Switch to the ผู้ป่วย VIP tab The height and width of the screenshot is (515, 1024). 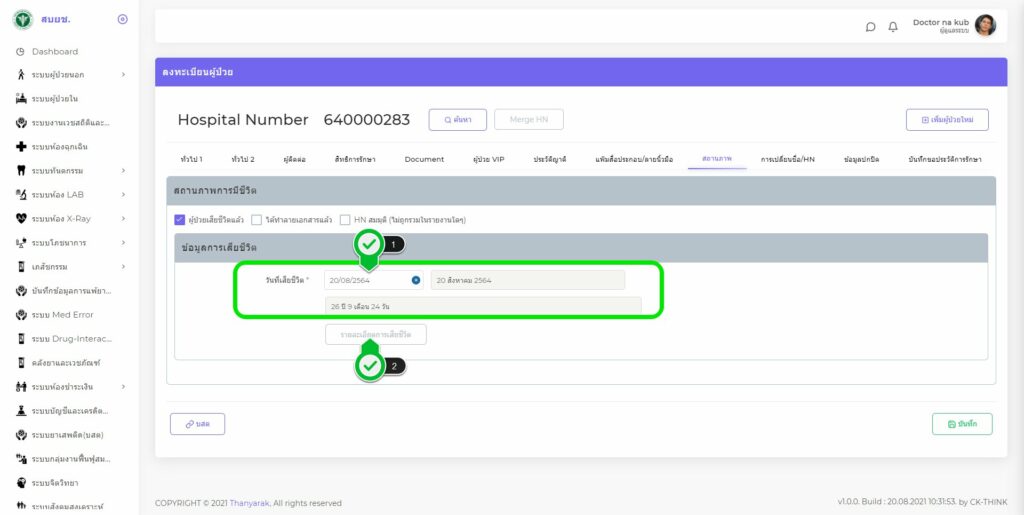[x=488, y=159]
